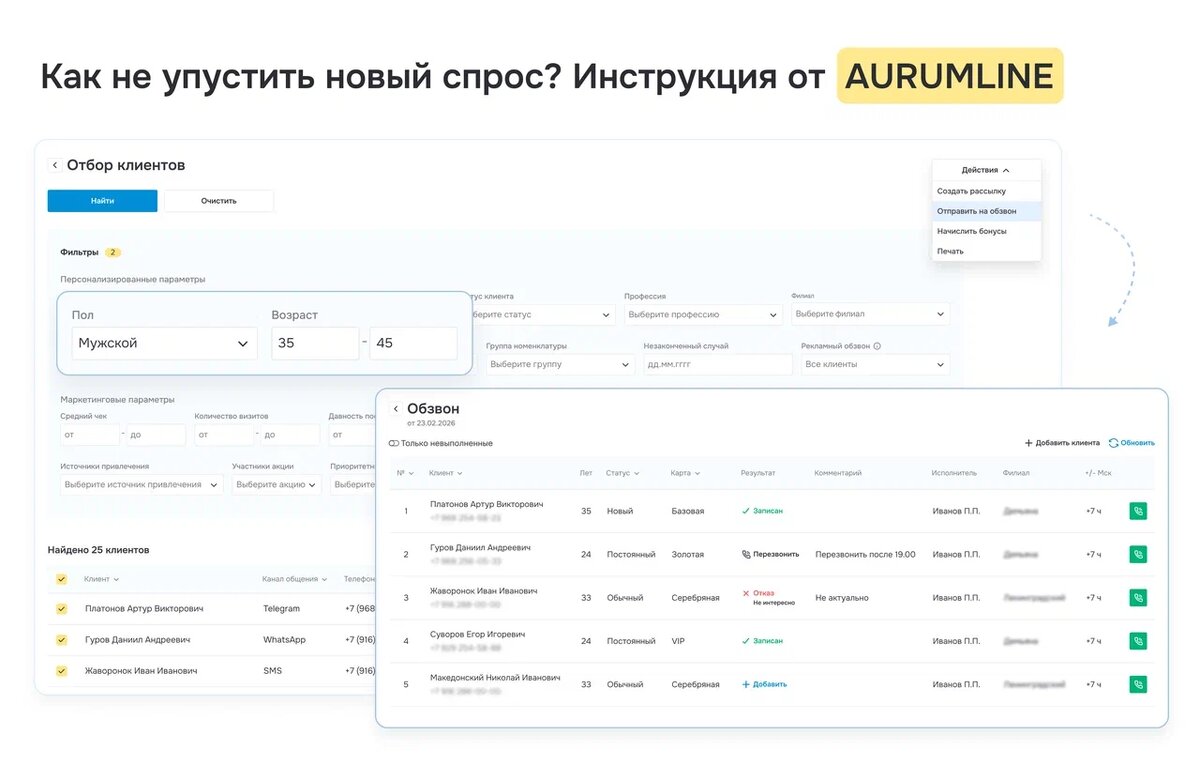
Task: Sort Обзвон table by Карта column
Action: 686,473
